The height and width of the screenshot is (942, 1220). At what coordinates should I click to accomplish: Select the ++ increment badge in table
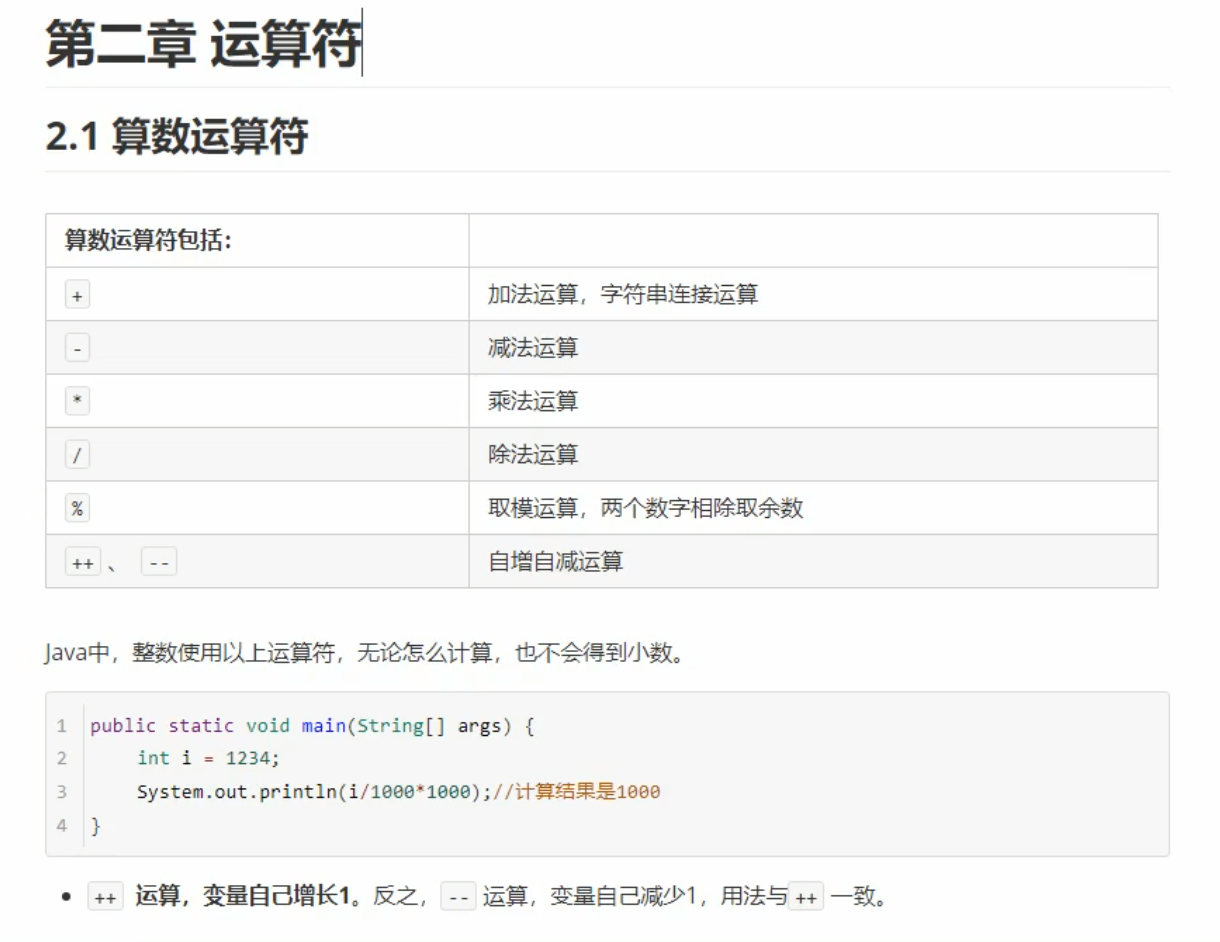[x=82, y=561]
